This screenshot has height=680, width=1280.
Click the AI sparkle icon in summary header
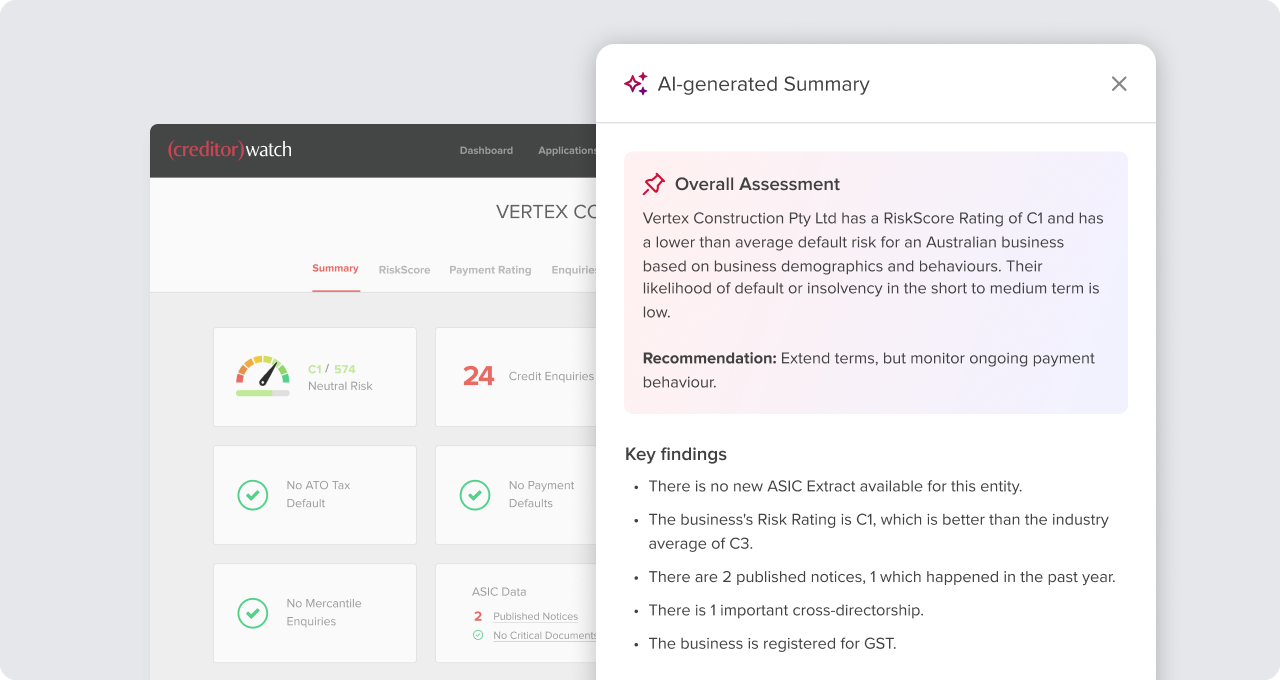point(636,84)
